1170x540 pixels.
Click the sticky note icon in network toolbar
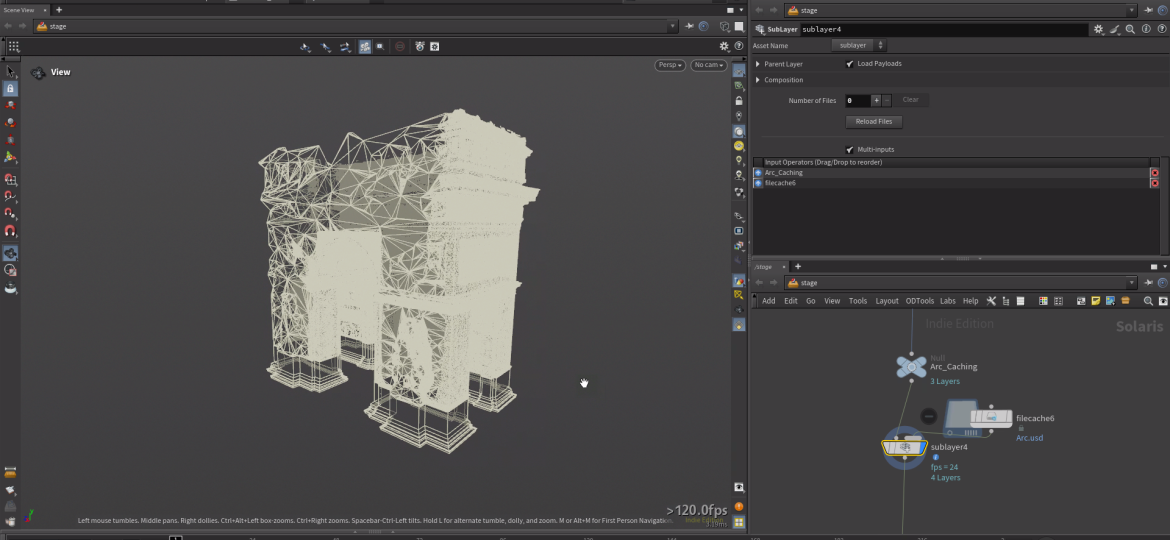point(1096,301)
